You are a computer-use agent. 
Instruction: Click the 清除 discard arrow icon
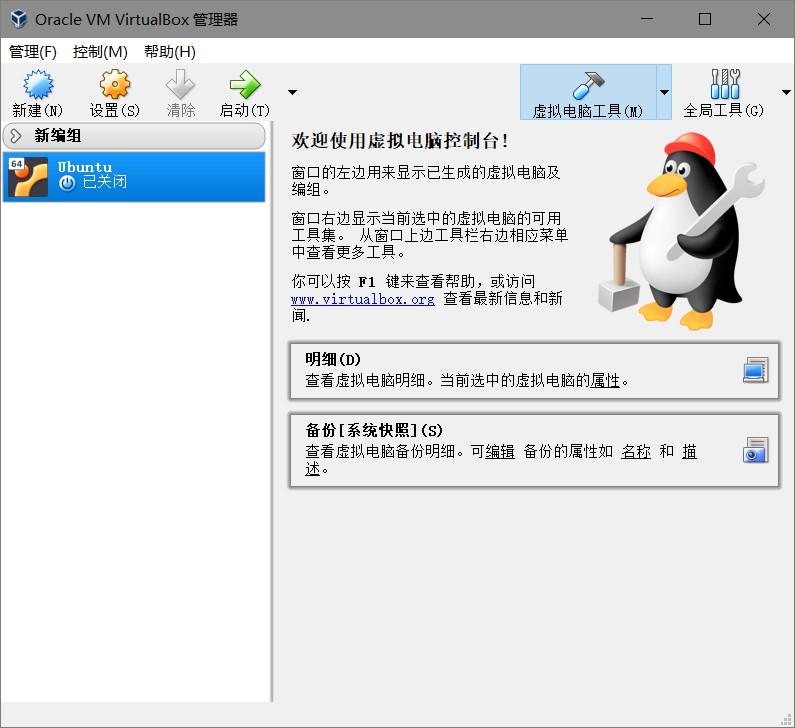tap(180, 84)
